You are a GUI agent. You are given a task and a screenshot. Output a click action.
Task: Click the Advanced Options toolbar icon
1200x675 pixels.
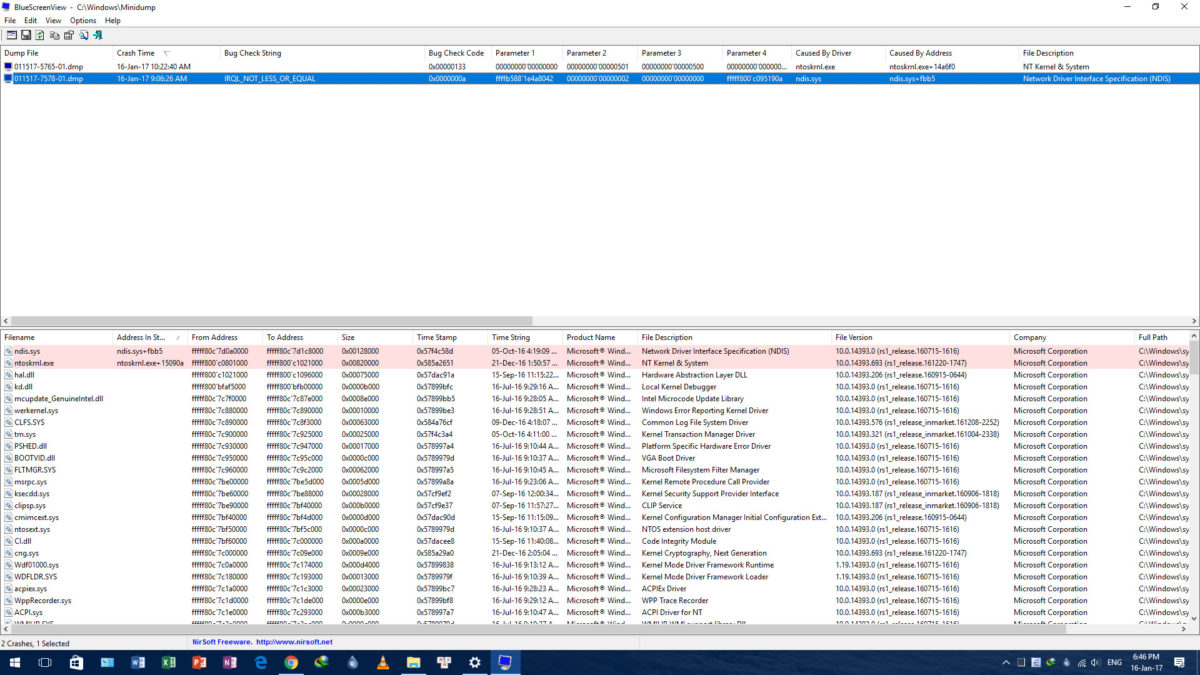point(11,35)
